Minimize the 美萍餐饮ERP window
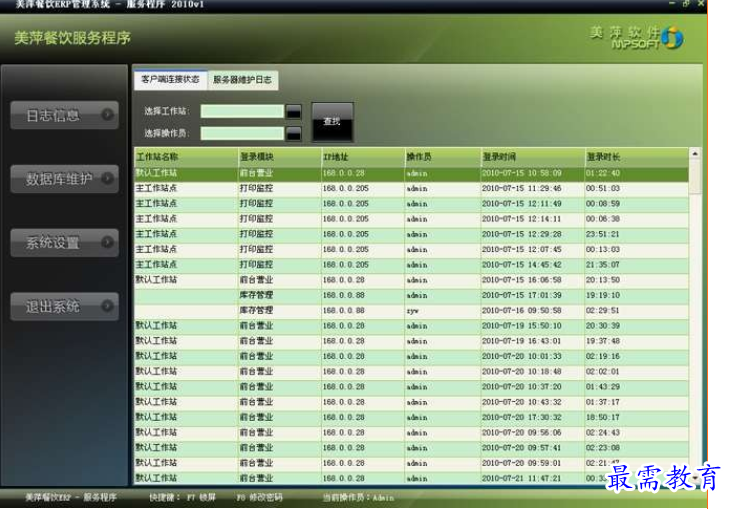The image size is (729, 509). point(671,4)
